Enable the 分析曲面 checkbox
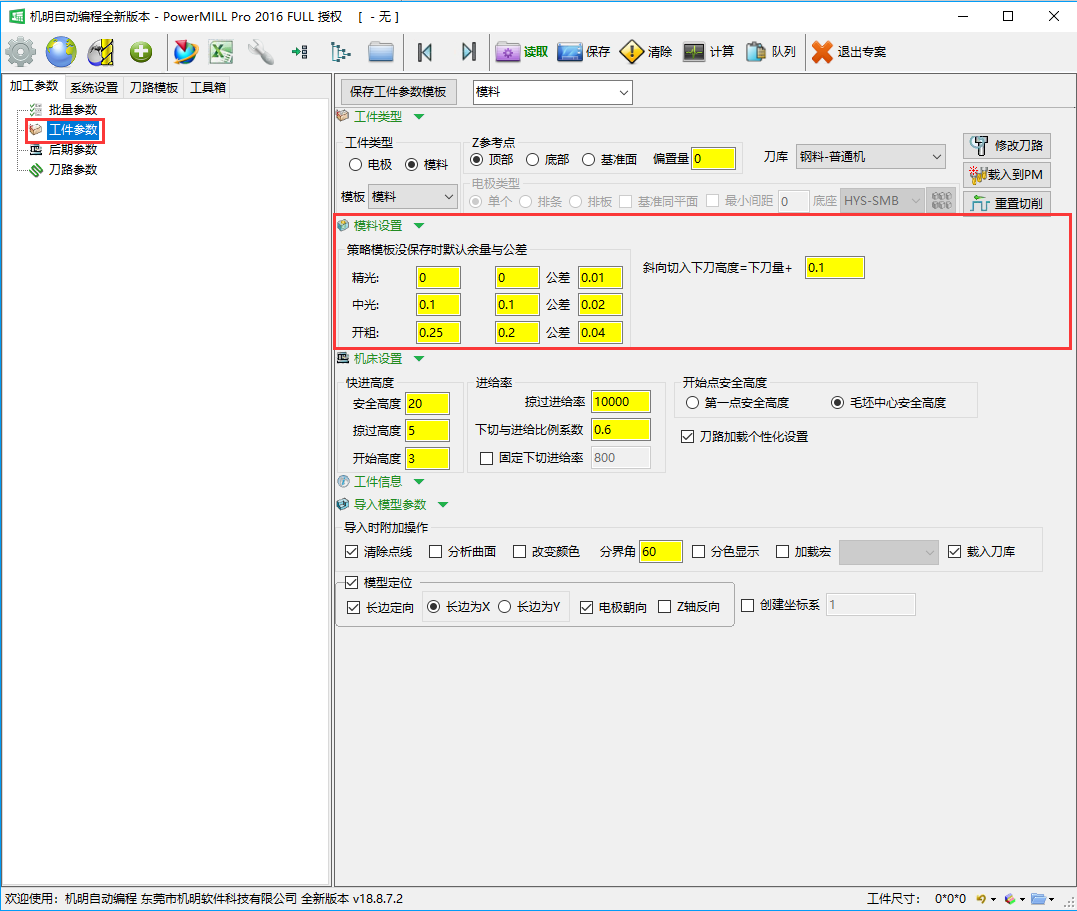1077x911 pixels. [435, 551]
